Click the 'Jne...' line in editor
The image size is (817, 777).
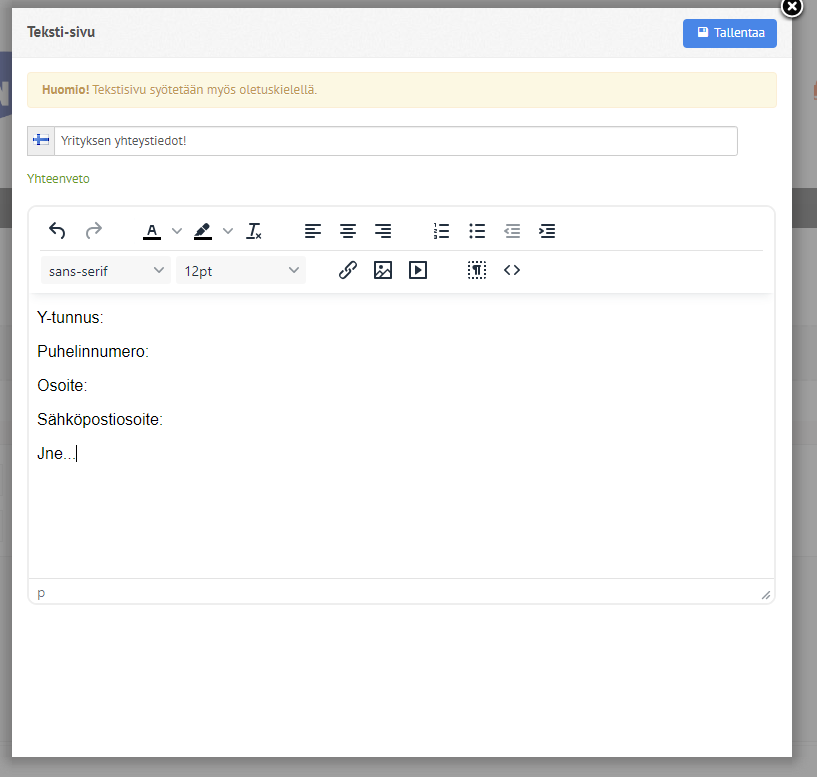[56, 453]
